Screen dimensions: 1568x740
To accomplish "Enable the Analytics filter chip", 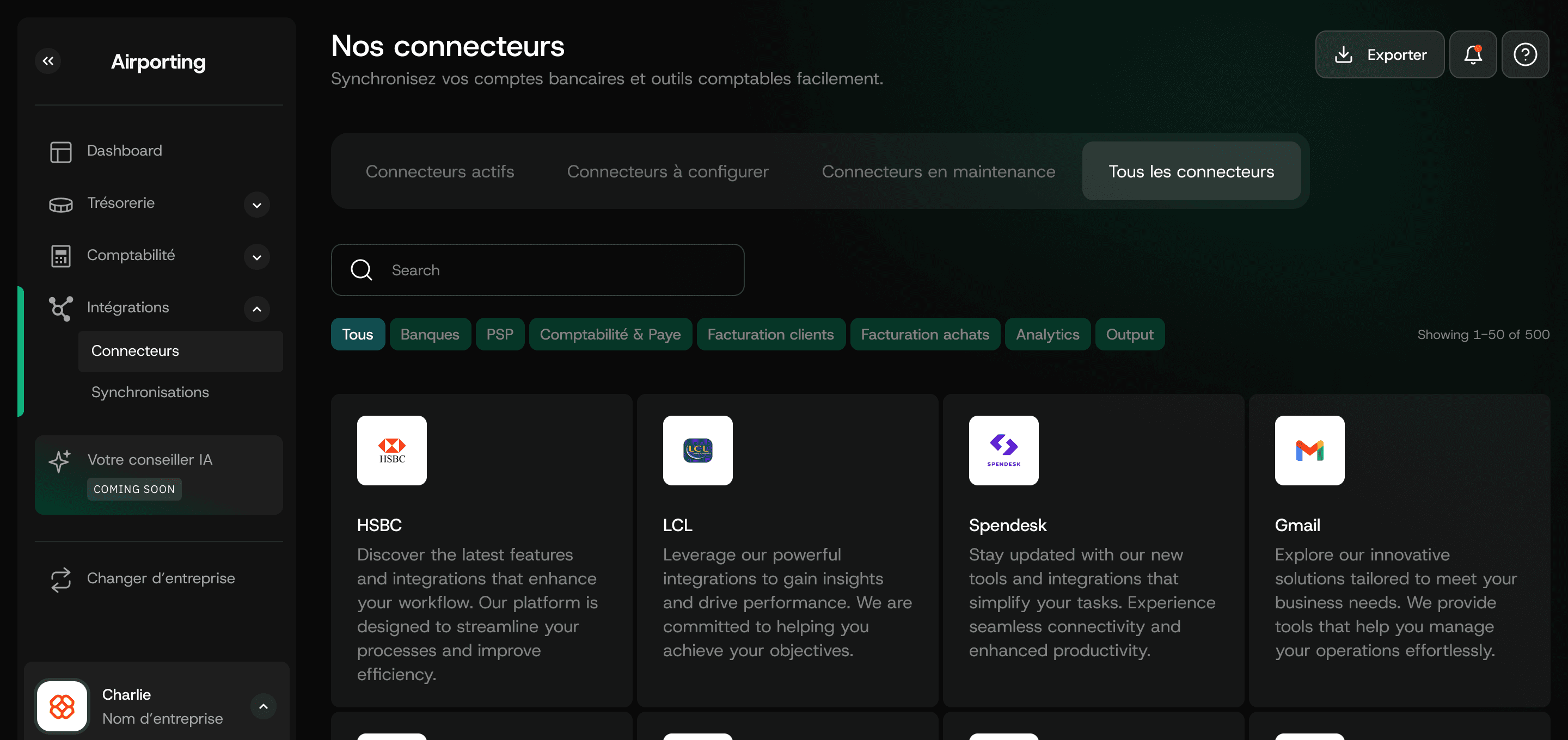I will (x=1047, y=334).
